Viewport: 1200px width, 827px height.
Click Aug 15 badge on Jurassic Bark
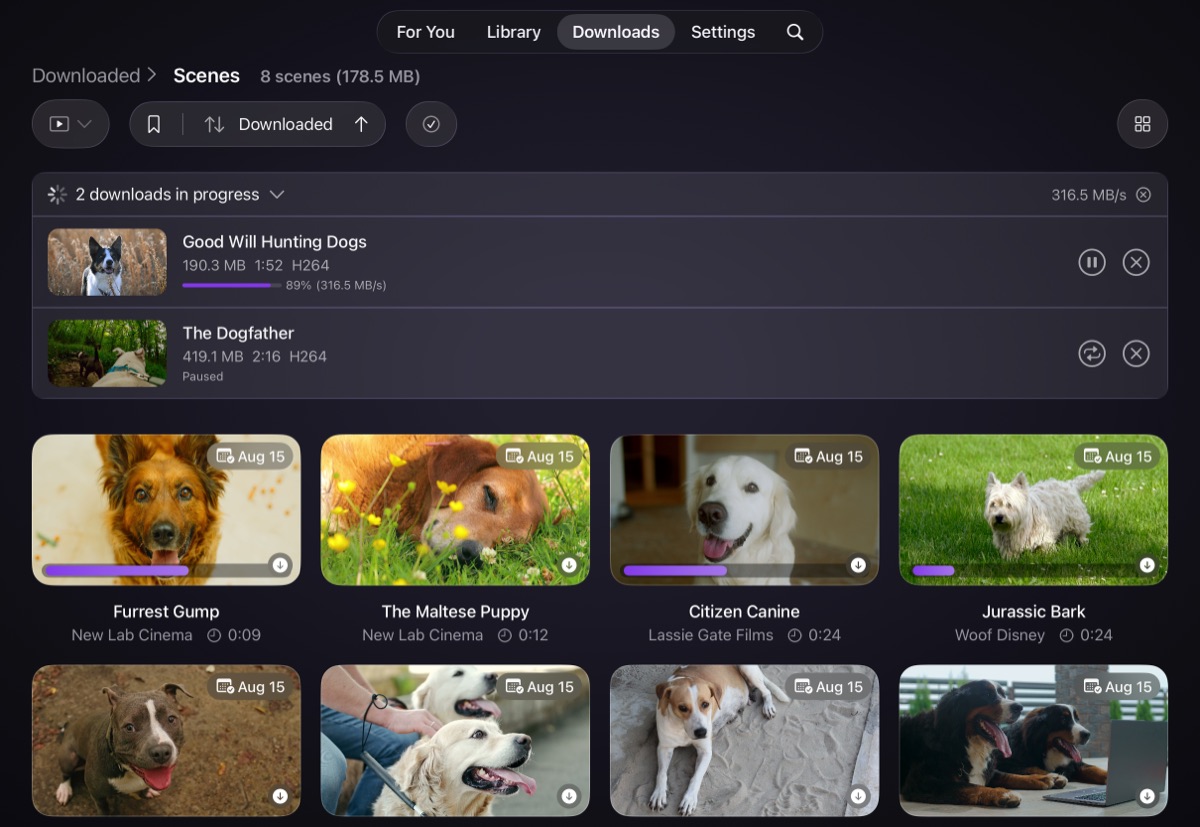click(x=1117, y=456)
